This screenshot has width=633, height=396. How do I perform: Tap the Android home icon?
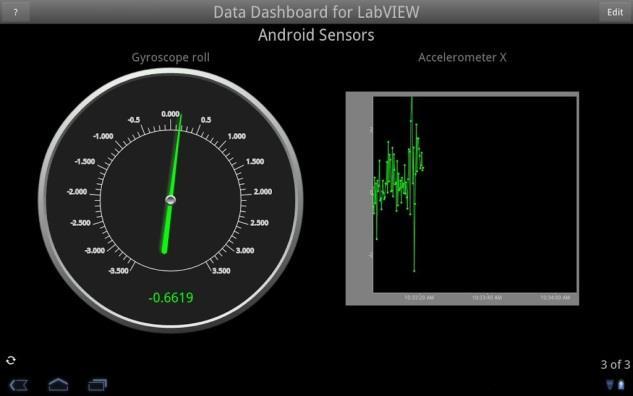click(x=58, y=384)
